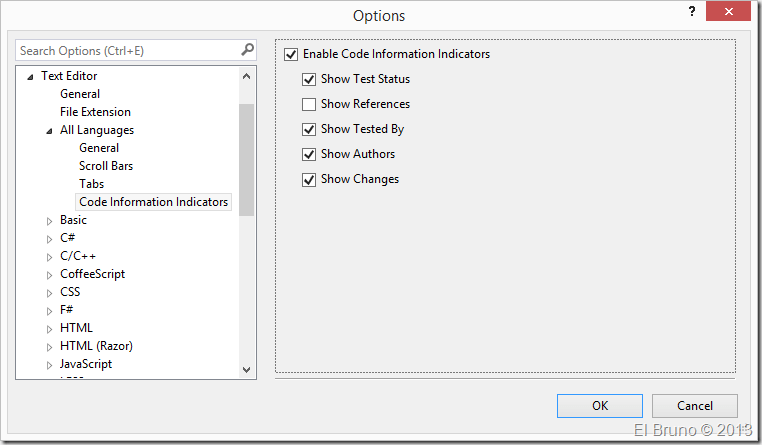Expand the HTML (Razor) node
Image resolution: width=762 pixels, height=445 pixels.
point(49,346)
